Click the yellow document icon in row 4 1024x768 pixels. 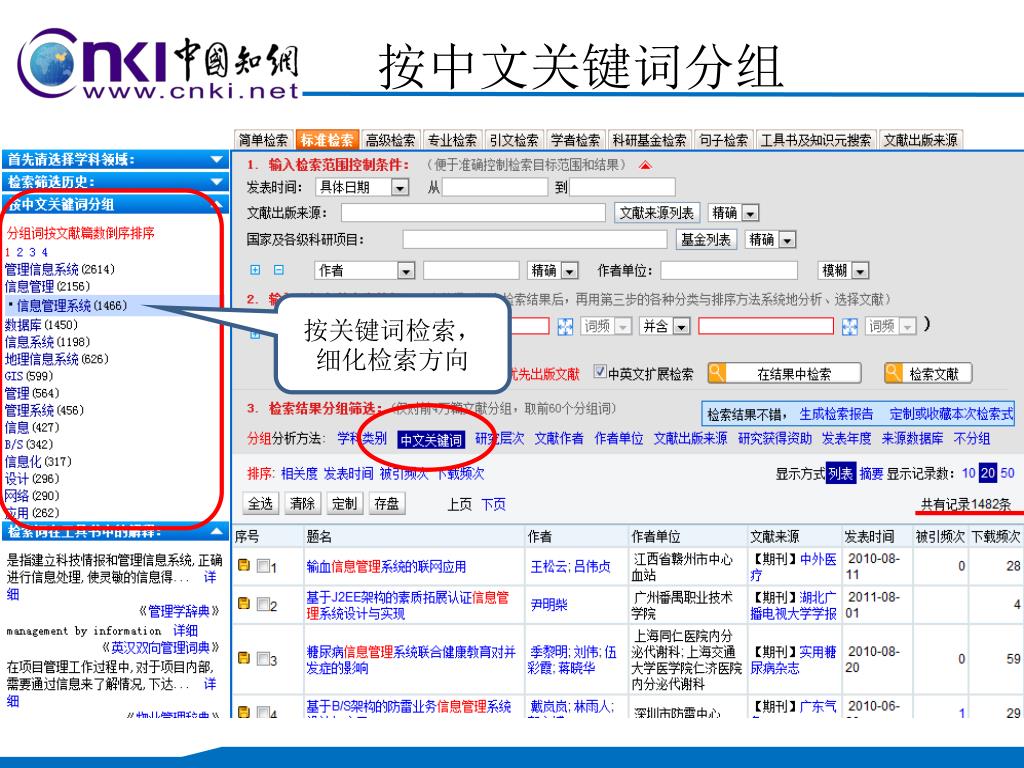pos(244,712)
